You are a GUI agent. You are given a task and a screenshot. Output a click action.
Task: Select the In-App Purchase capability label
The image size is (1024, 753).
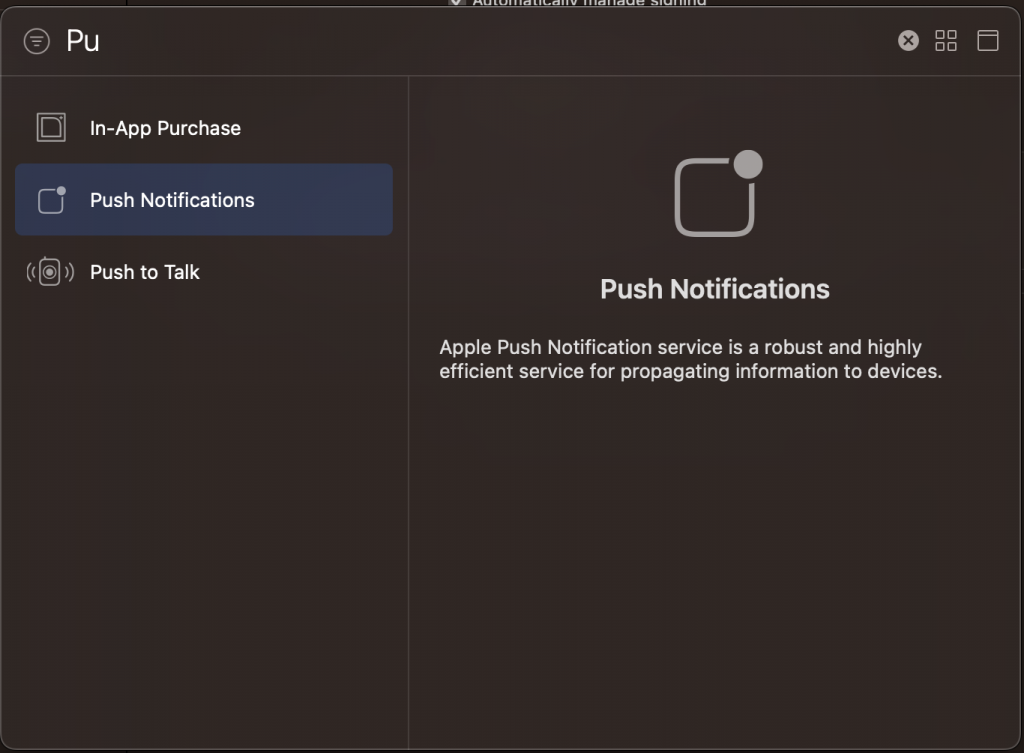[165, 128]
